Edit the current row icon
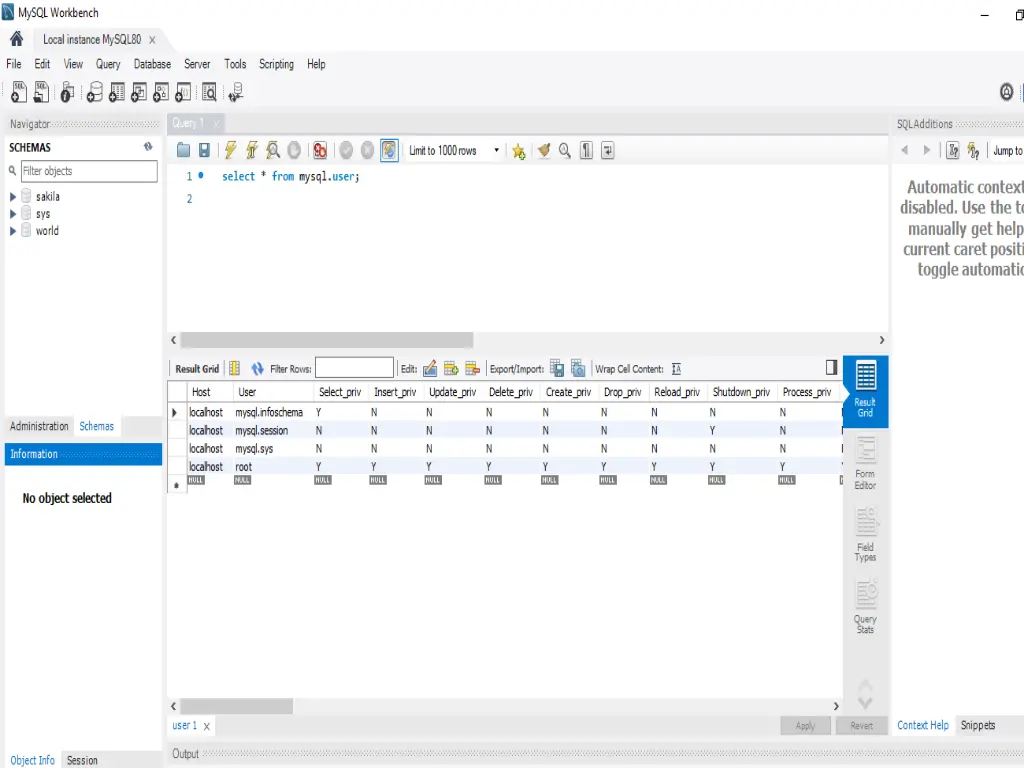Image resolution: width=1024 pixels, height=768 pixels. (x=430, y=369)
